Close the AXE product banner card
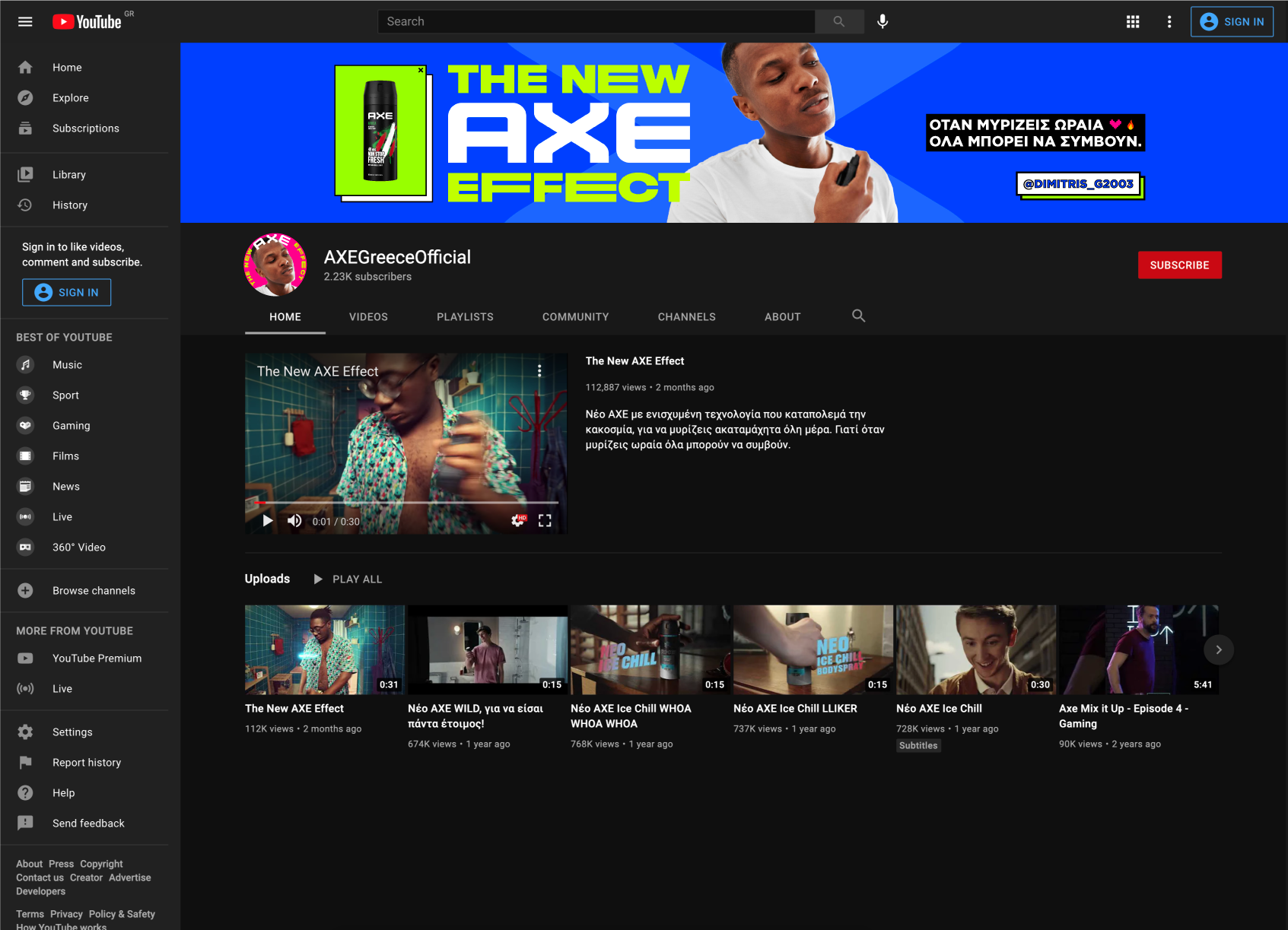Viewport: 1288px width, 930px height. coord(421,70)
